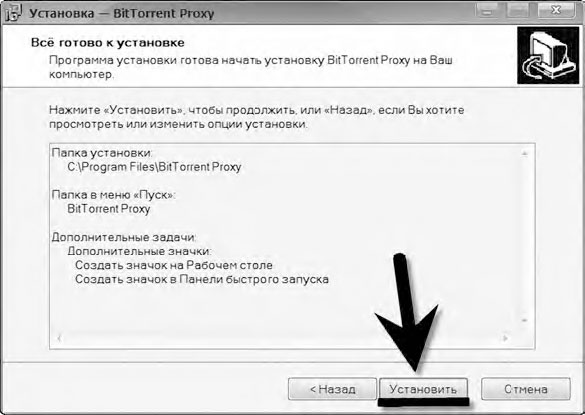
Task: Open the installer icon menu in title bar
Action: [13, 13]
